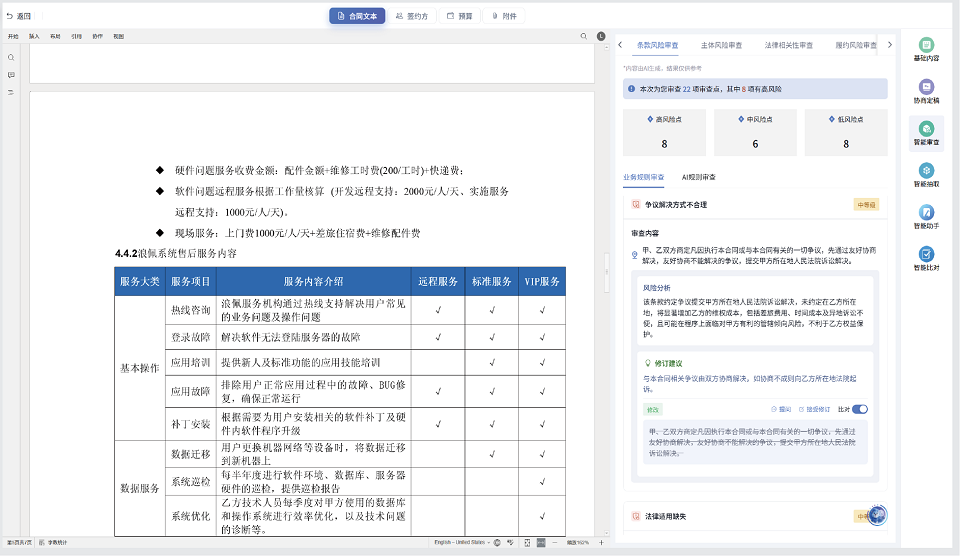Open the 布局 editor menu
This screenshot has height=557, width=960.
[55, 37]
